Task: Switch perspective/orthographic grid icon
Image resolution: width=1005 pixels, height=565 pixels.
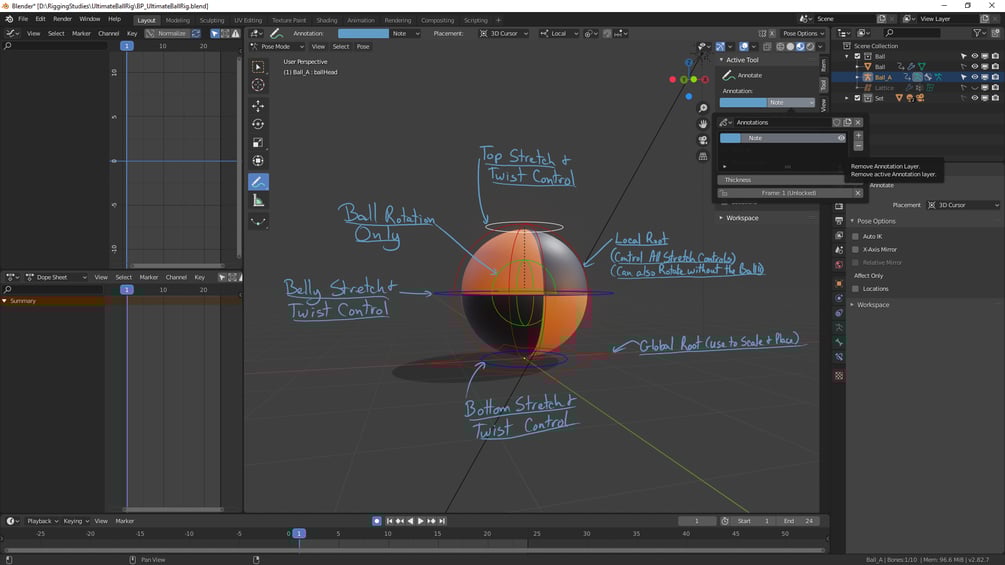Action: [x=703, y=156]
